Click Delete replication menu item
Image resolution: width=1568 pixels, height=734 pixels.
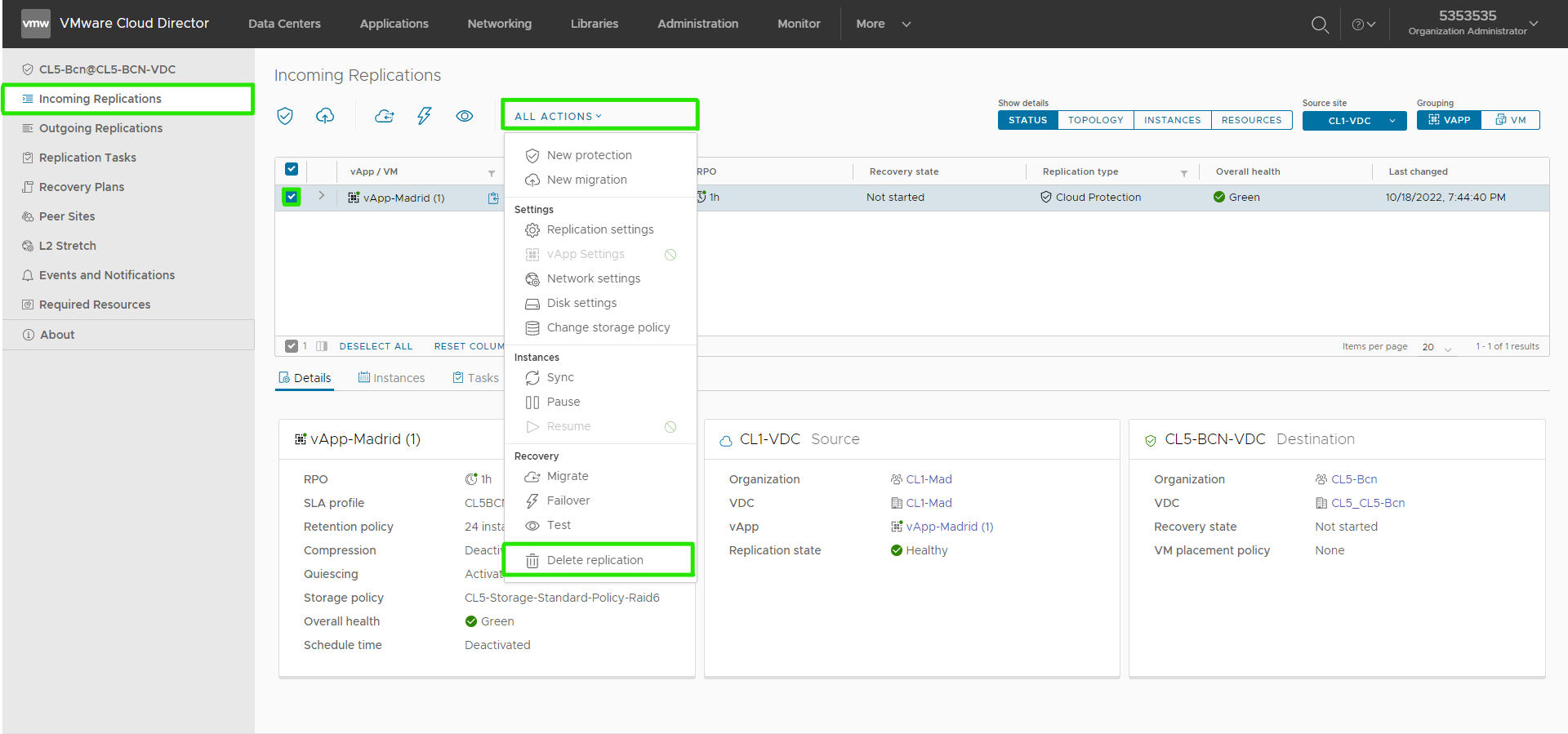click(599, 560)
